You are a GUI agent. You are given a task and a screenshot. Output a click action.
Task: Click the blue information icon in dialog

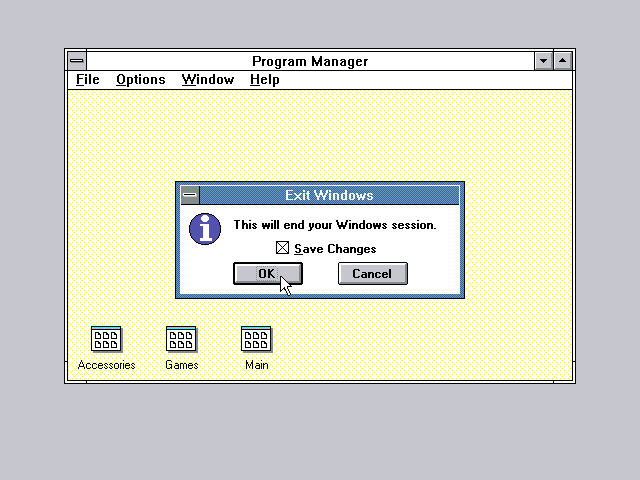[x=205, y=229]
